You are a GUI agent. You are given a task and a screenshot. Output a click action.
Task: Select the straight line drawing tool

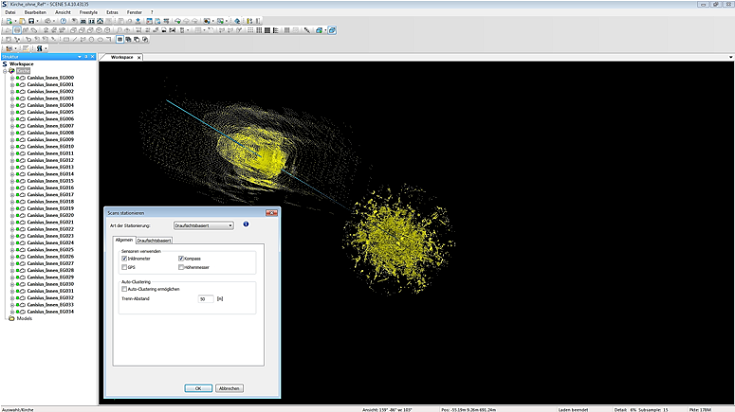point(75,39)
